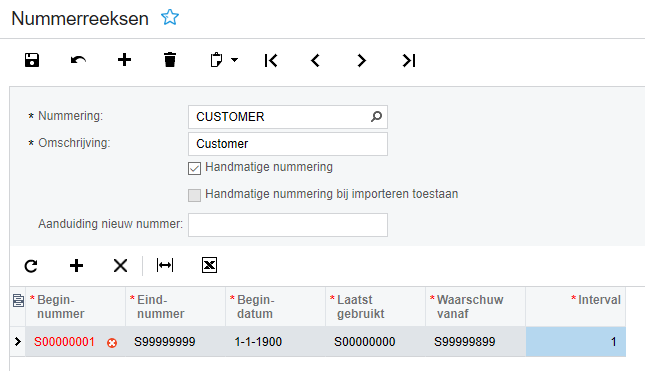Sort by the Interval column header
The height and width of the screenshot is (371, 645).
pos(575,307)
